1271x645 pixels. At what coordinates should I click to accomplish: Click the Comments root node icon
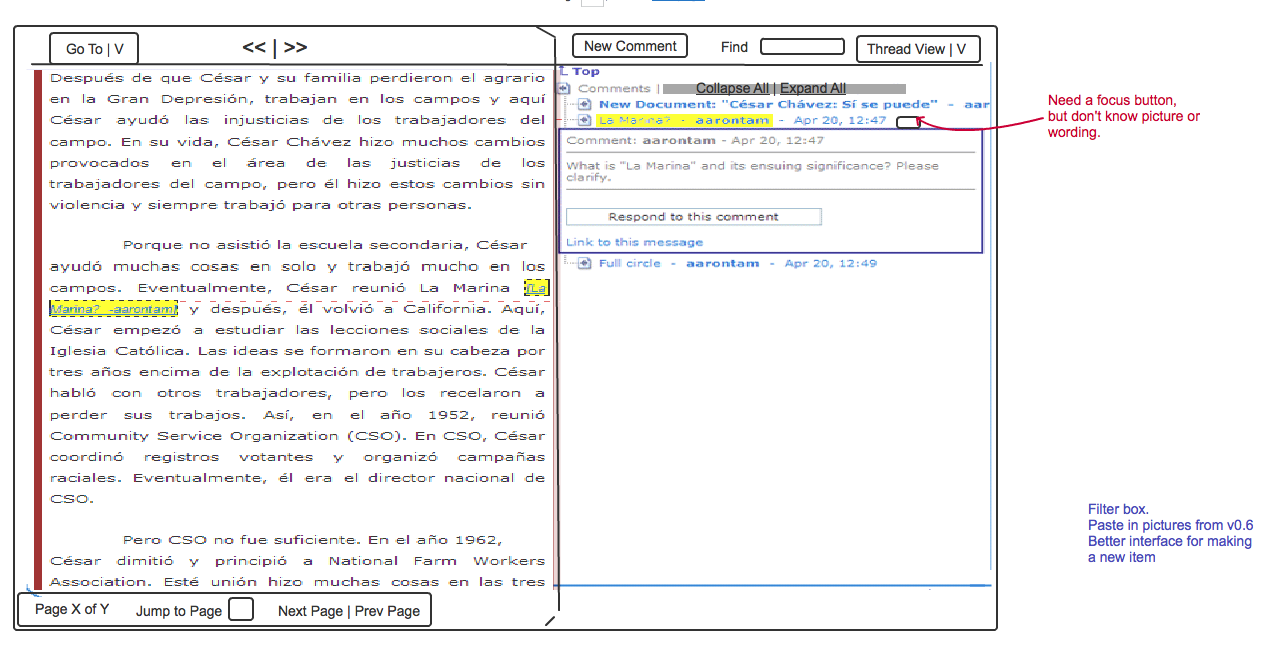(x=564, y=89)
